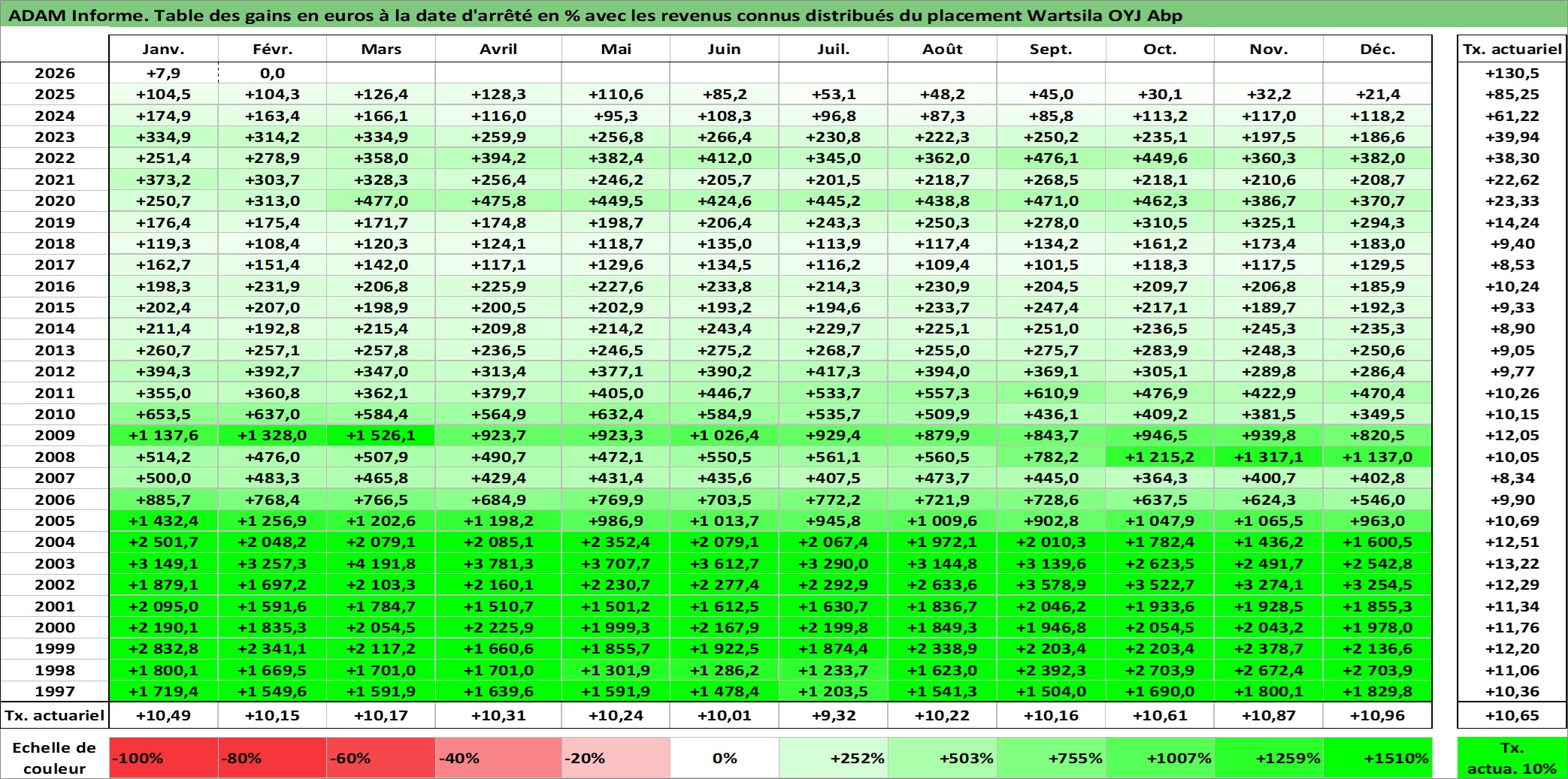
Task: Click the +10,96 Déc. actuarial rate
Action: click(x=1378, y=715)
